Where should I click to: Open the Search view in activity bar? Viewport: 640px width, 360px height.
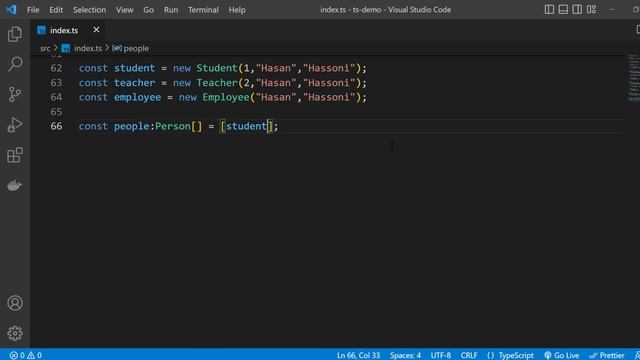pyautogui.click(x=15, y=64)
